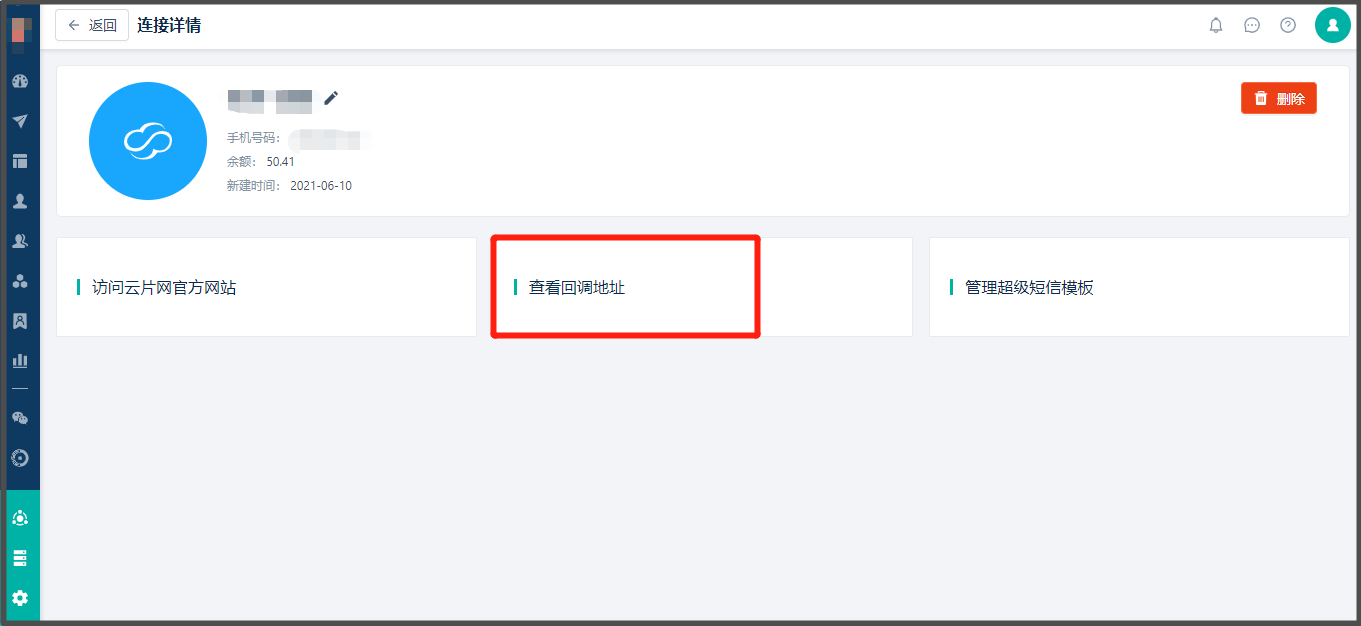
Task: Open 访问云片网官方网站 card
Action: [x=266, y=287]
